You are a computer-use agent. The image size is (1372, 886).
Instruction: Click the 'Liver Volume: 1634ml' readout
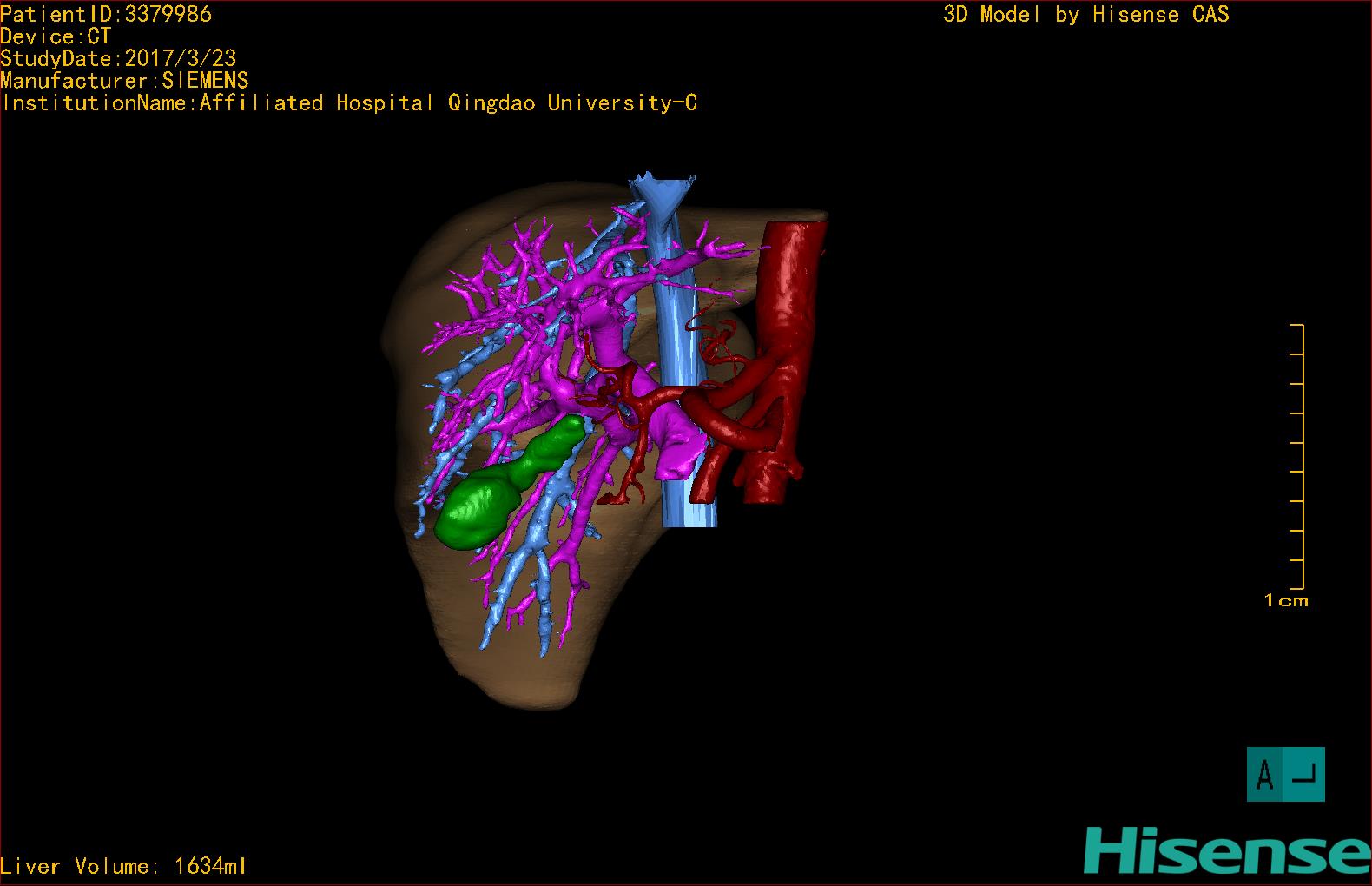coord(123,866)
